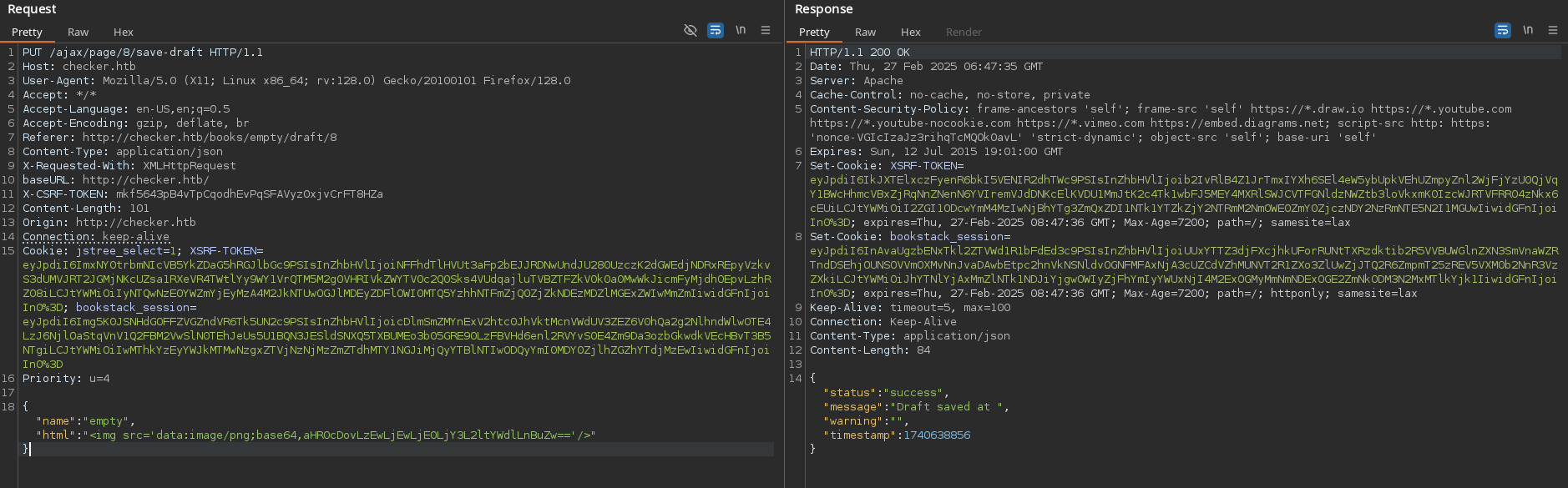The width and height of the screenshot is (1568, 488).
Task: Click the User-Agent header in the request
Action: 296,80
